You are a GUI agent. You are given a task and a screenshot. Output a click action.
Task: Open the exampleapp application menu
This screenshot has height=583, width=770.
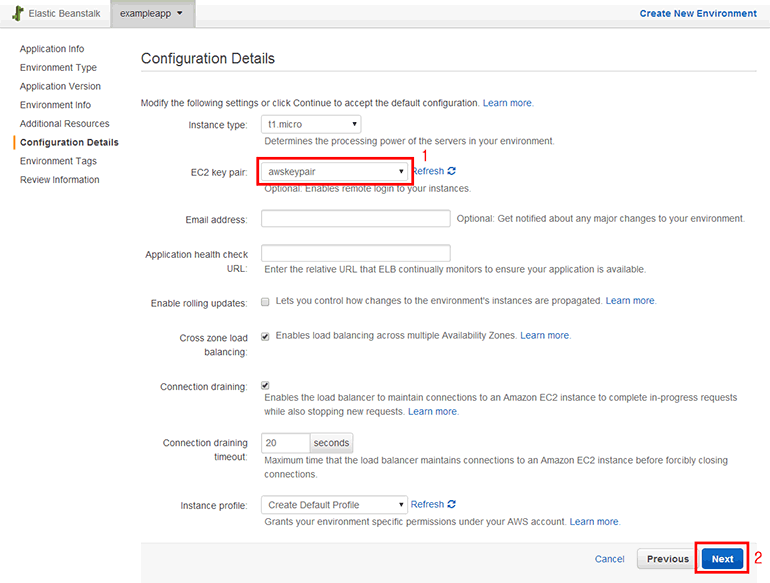click(x=151, y=14)
